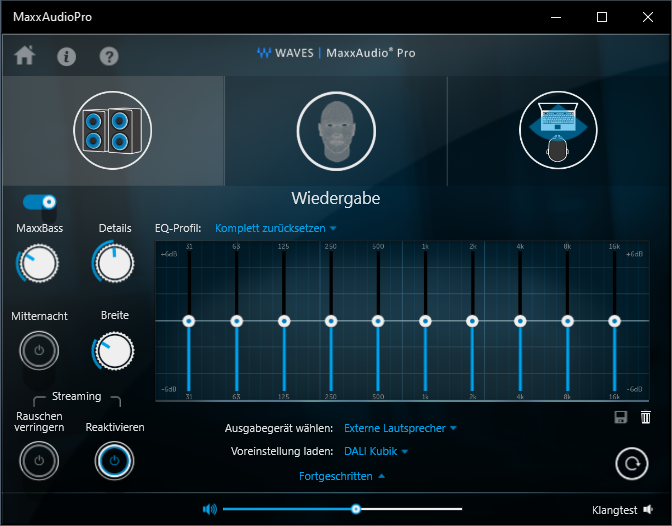The height and width of the screenshot is (526, 672).
Task: Click the Klangtest speaker icon
Action: pyautogui.click(x=648, y=509)
